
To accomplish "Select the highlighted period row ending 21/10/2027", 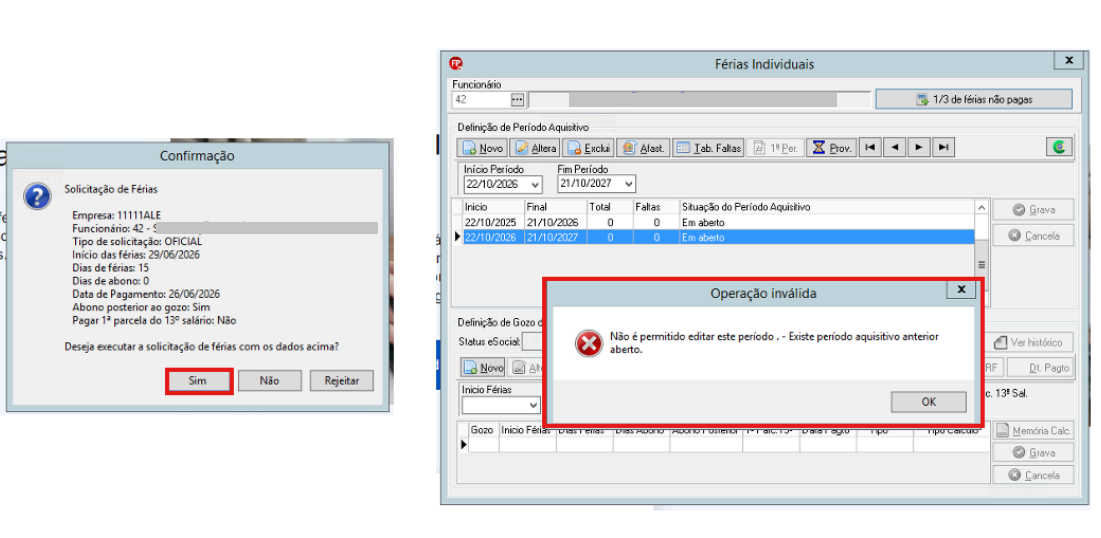I will pyautogui.click(x=718, y=237).
